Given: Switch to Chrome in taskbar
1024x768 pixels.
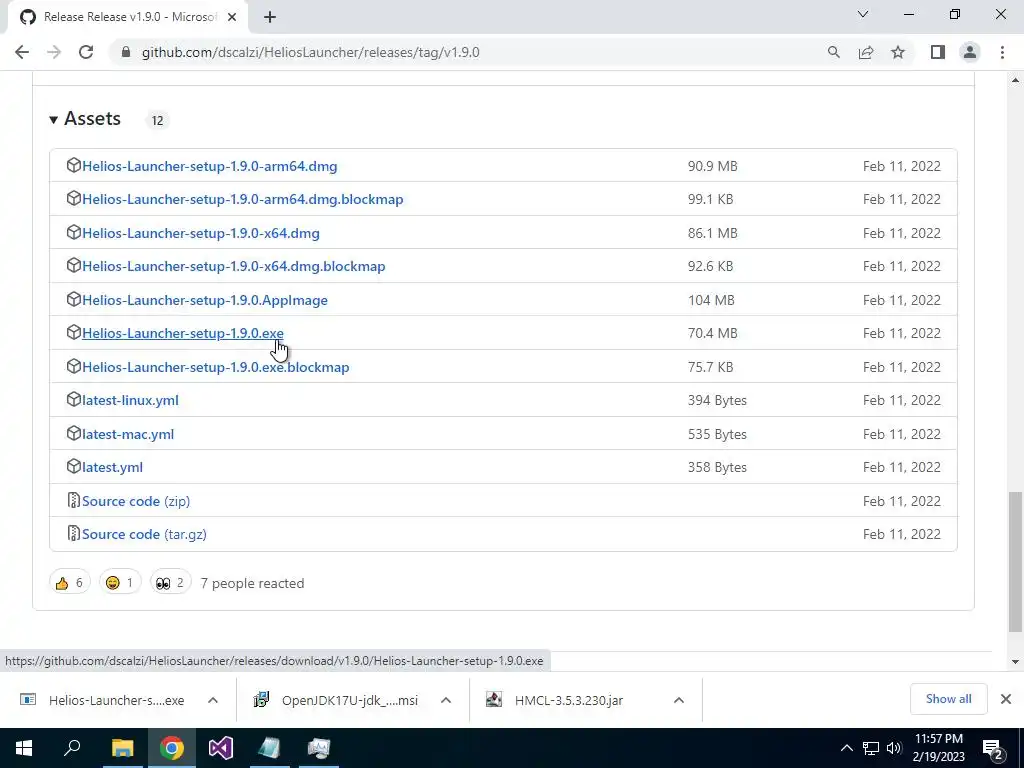Looking at the screenshot, I should tap(172, 748).
